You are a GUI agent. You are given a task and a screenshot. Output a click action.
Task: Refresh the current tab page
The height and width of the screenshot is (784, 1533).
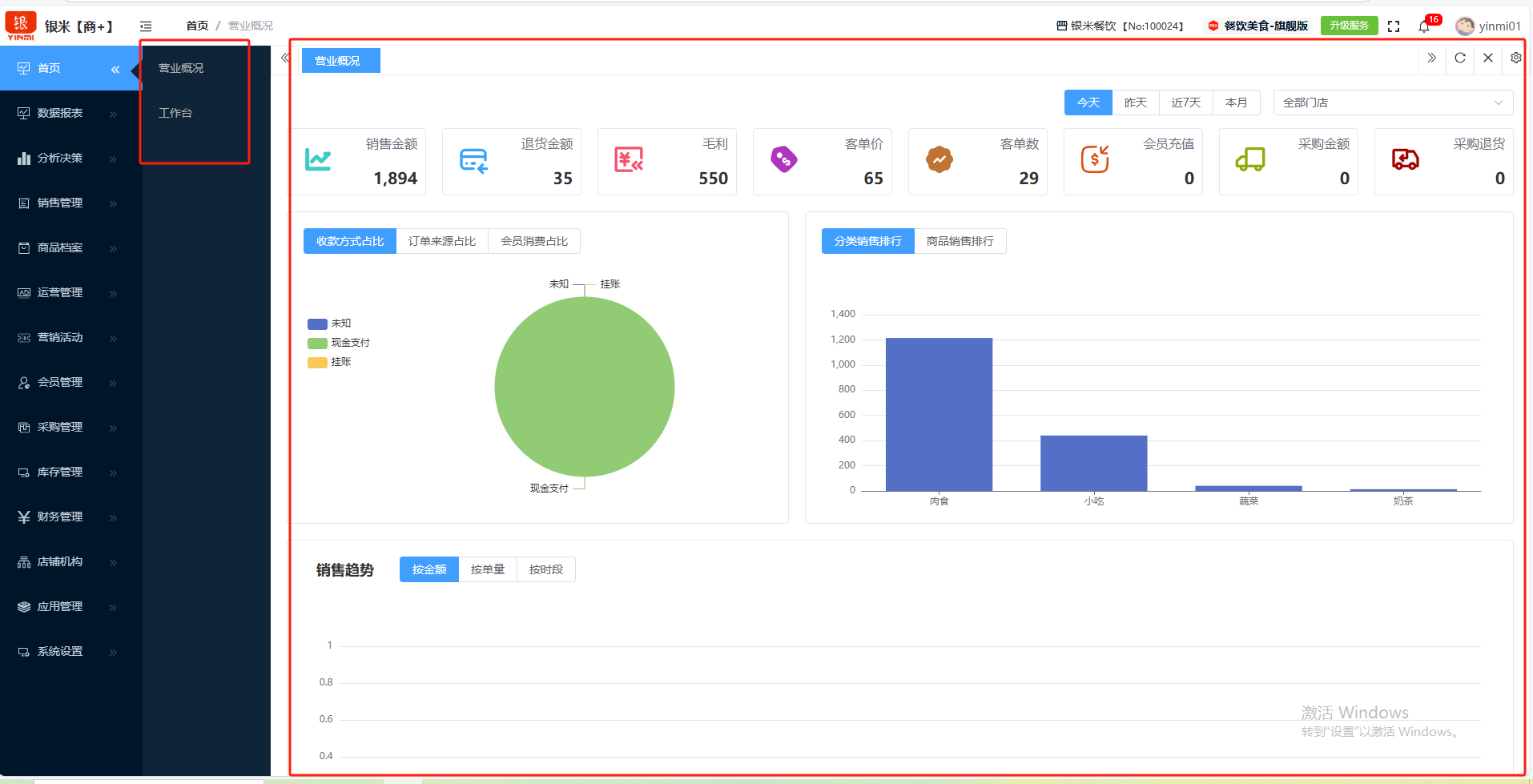(x=1460, y=58)
